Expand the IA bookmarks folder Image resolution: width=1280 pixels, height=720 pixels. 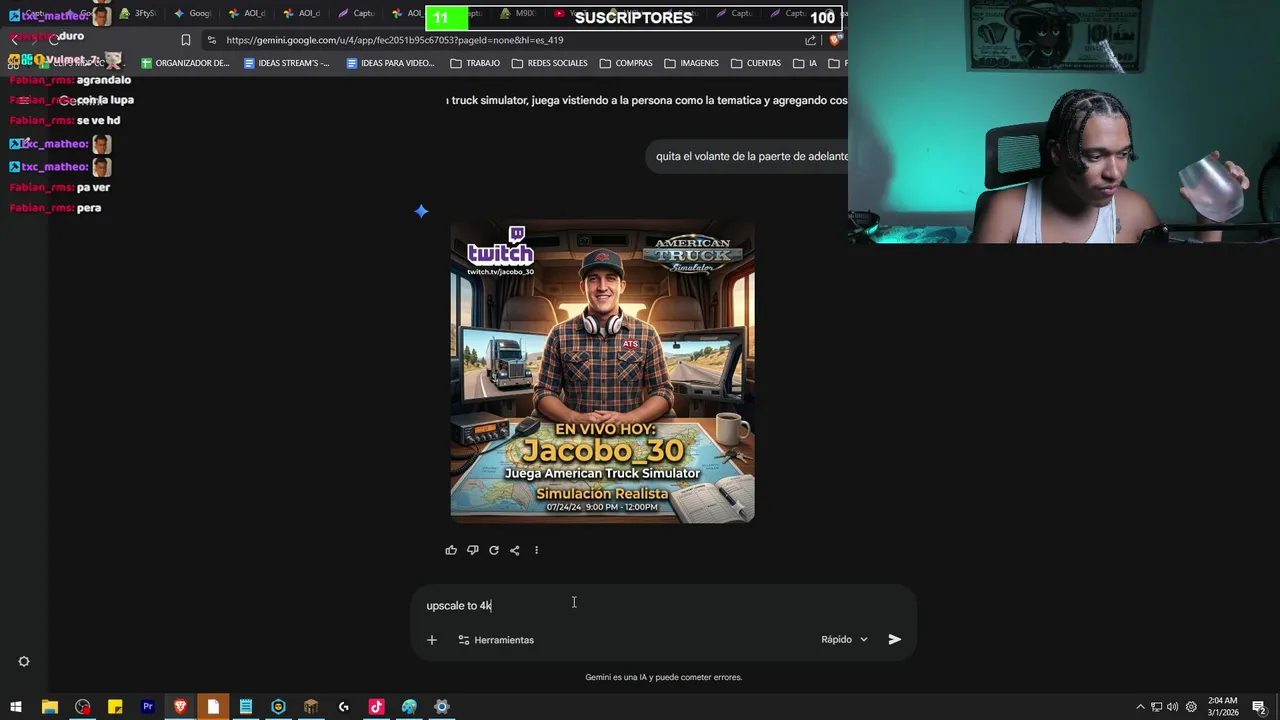[805, 63]
